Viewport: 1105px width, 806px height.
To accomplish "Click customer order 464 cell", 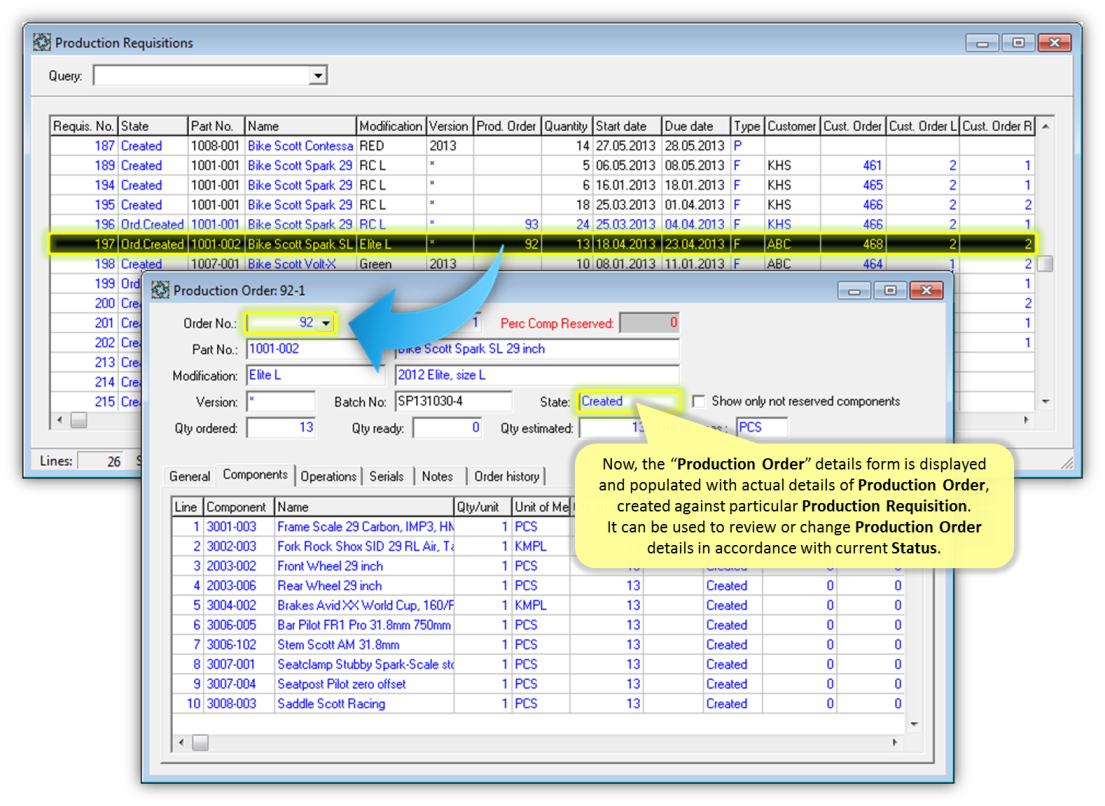I will coord(853,264).
